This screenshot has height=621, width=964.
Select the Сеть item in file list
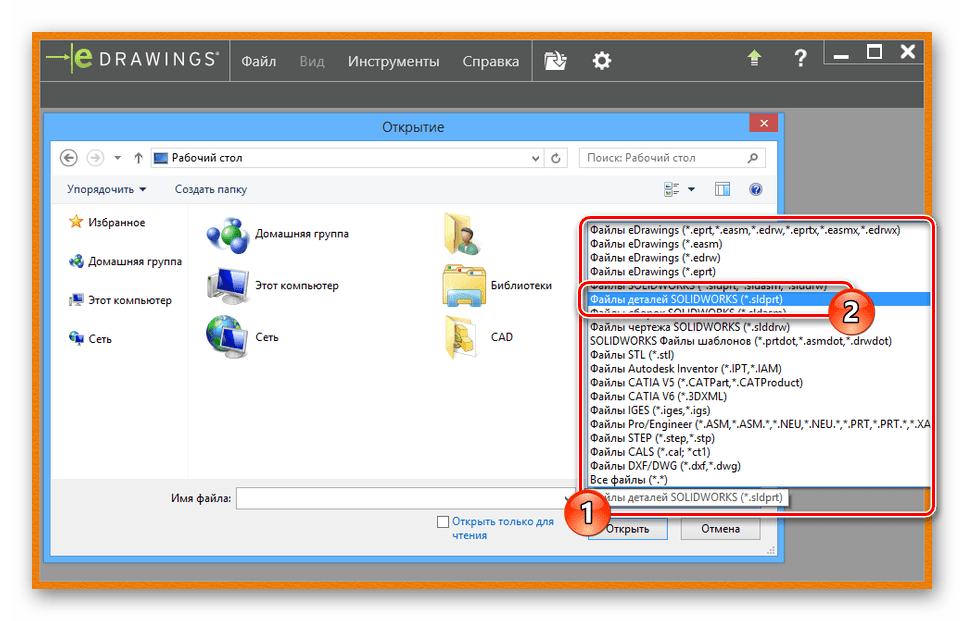242,337
